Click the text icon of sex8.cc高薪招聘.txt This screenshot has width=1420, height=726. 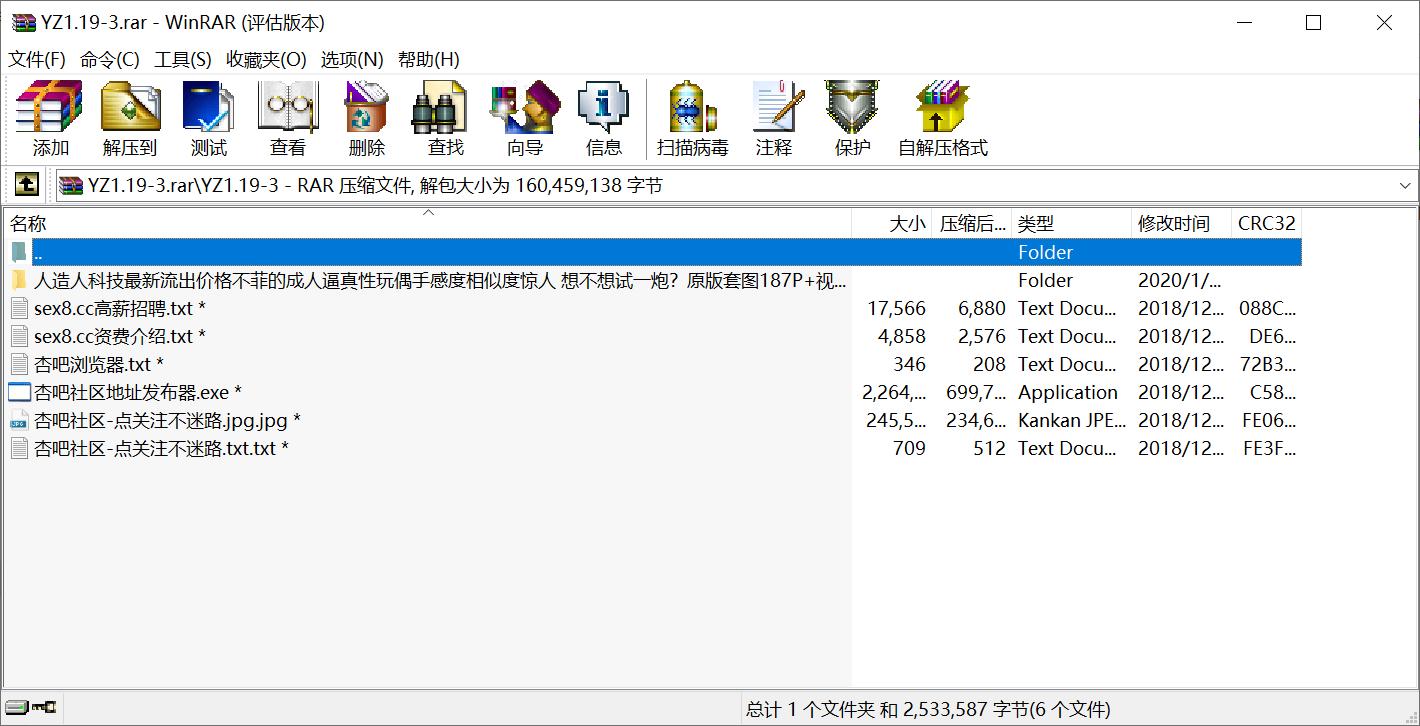19,308
